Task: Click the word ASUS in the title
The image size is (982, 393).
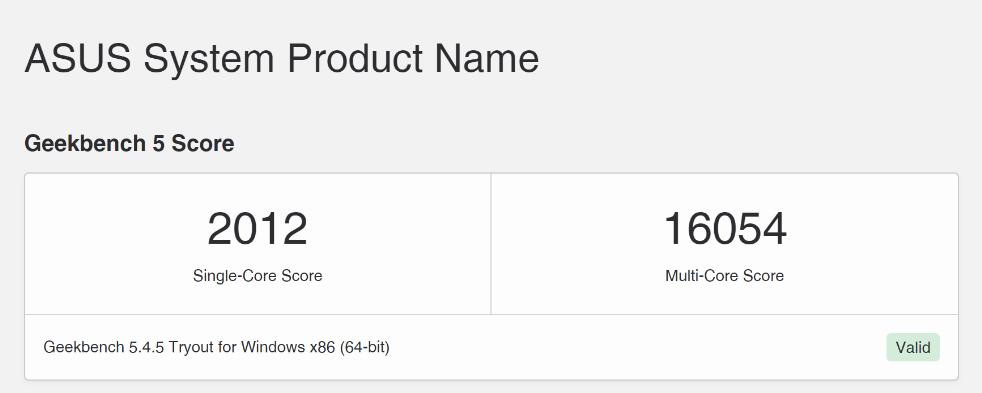Action: pos(78,58)
